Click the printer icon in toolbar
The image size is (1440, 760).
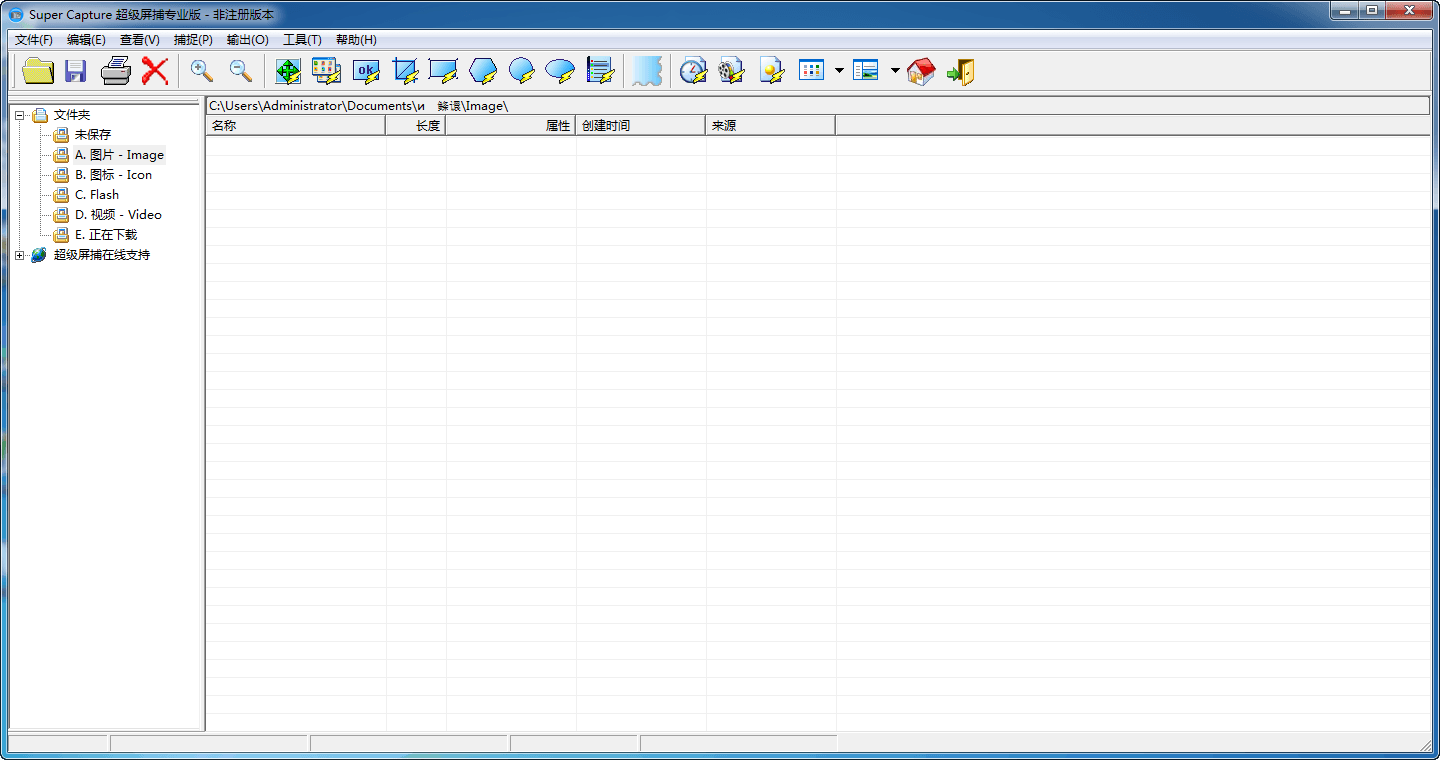coord(116,71)
